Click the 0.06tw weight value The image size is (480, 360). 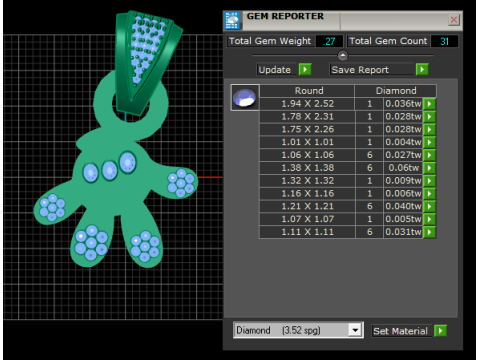[403, 168]
